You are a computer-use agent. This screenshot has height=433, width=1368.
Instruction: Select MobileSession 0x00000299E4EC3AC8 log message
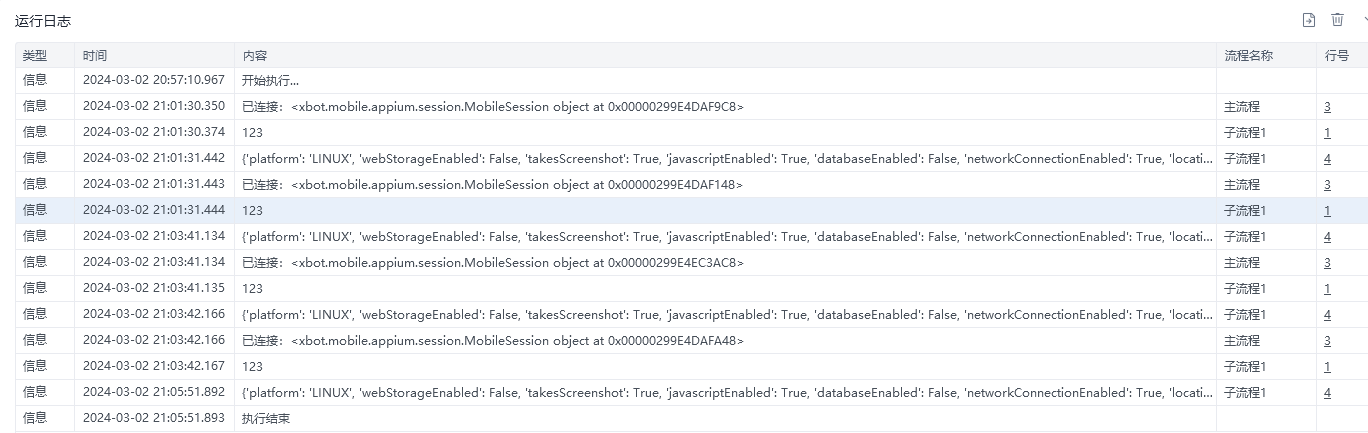click(x=493, y=263)
